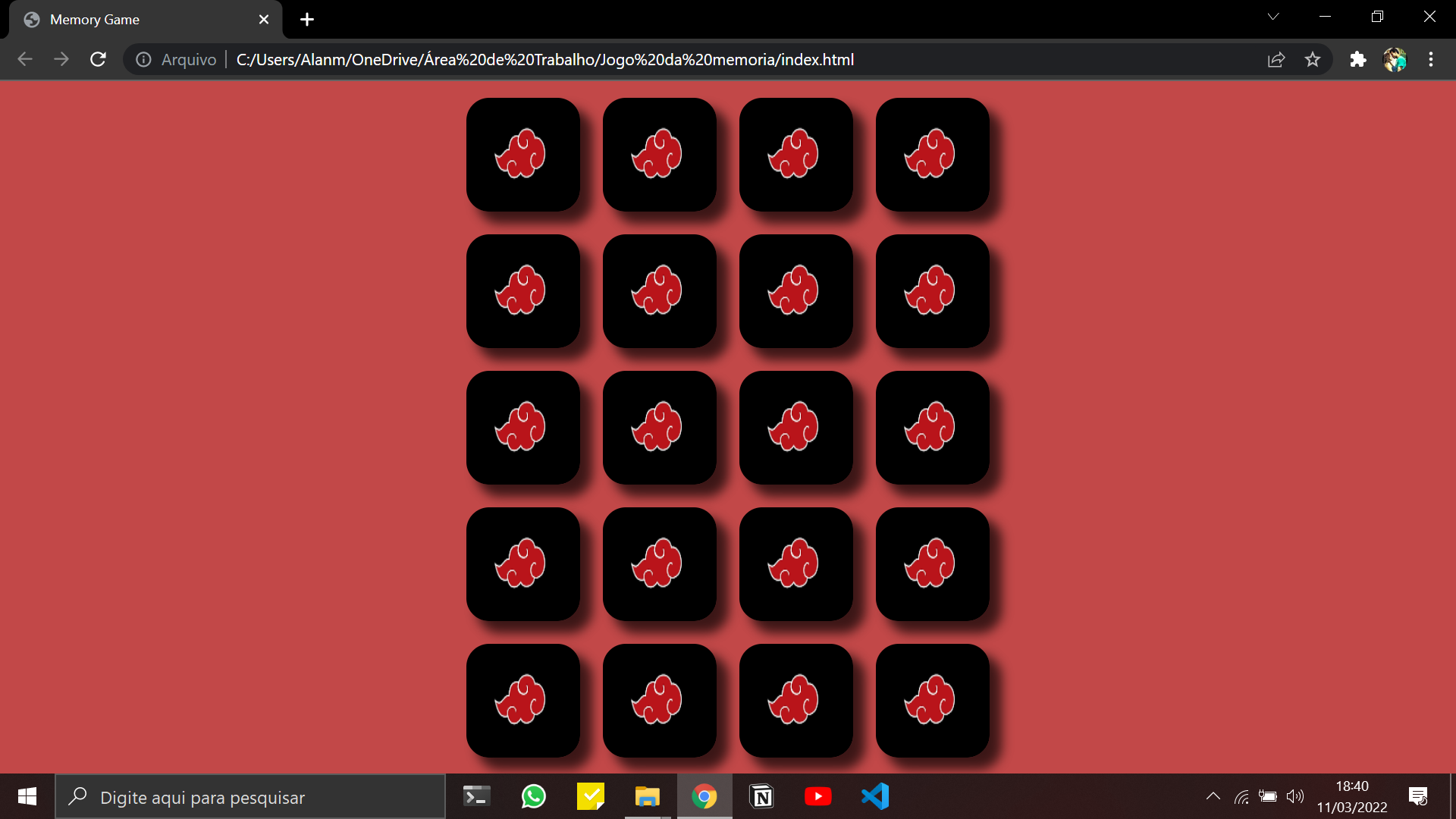1456x819 pixels.
Task: Open WhatsApp from the taskbar
Action: tap(534, 796)
